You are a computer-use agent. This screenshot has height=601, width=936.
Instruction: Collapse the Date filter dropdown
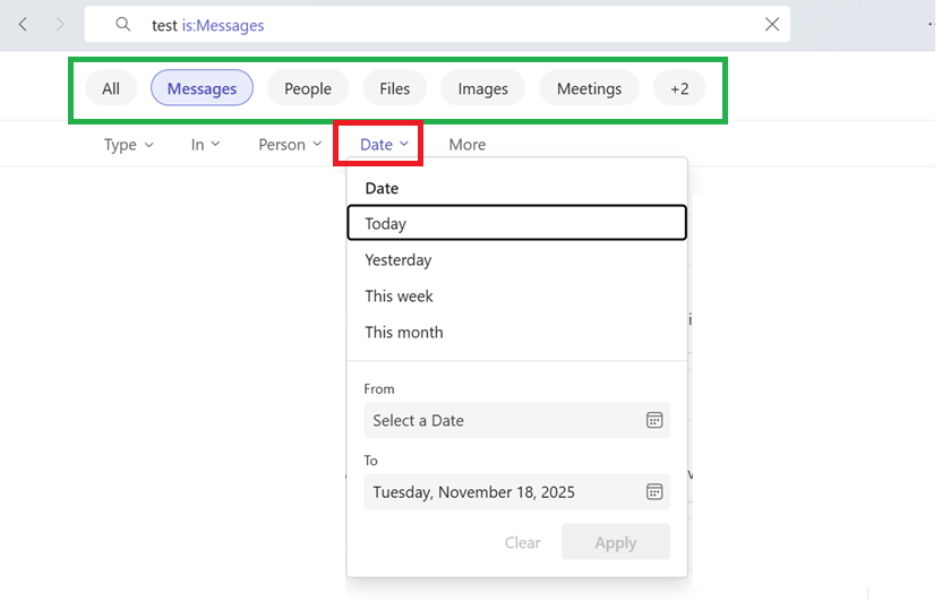[x=384, y=144]
